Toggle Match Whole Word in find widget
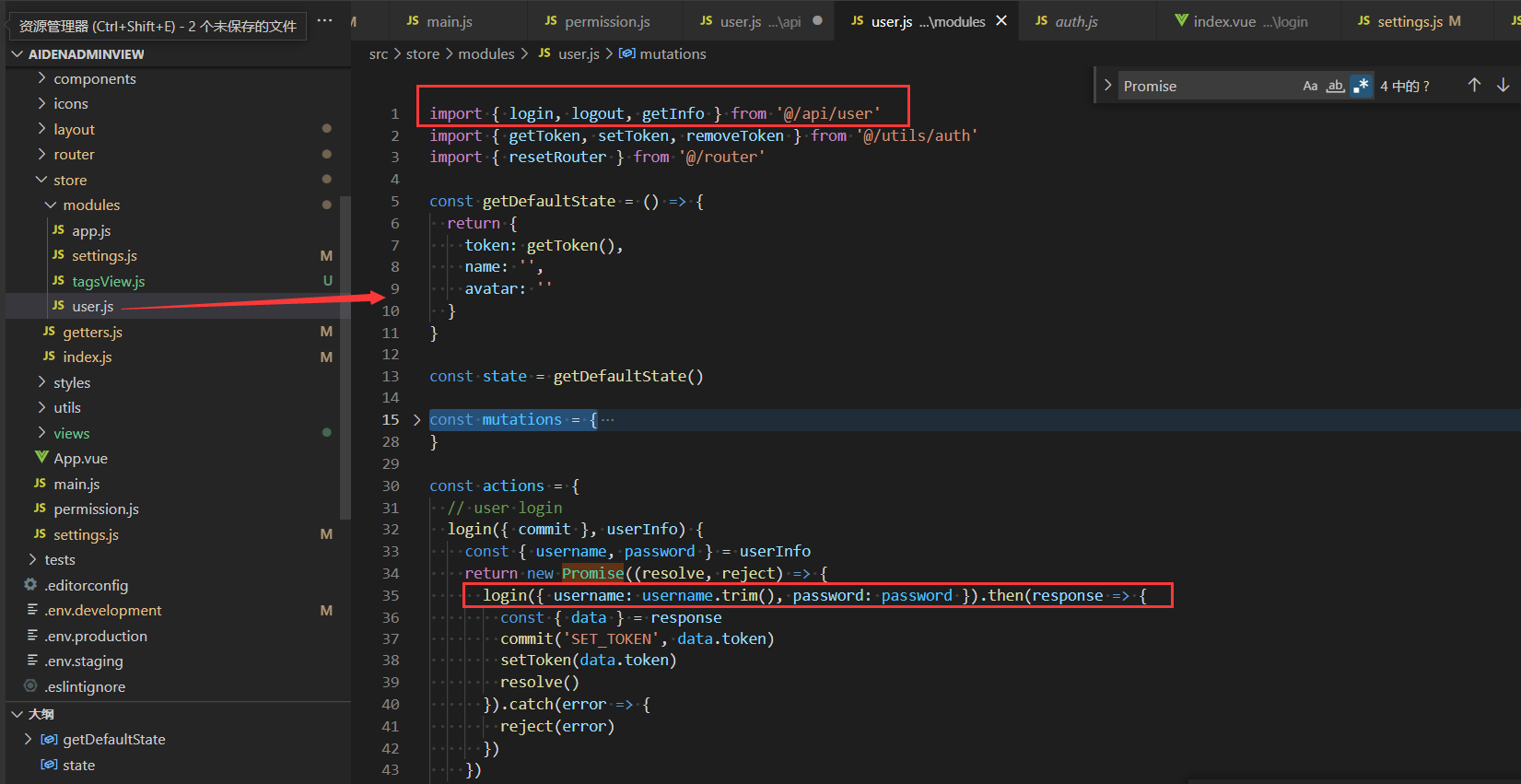 click(x=1335, y=86)
